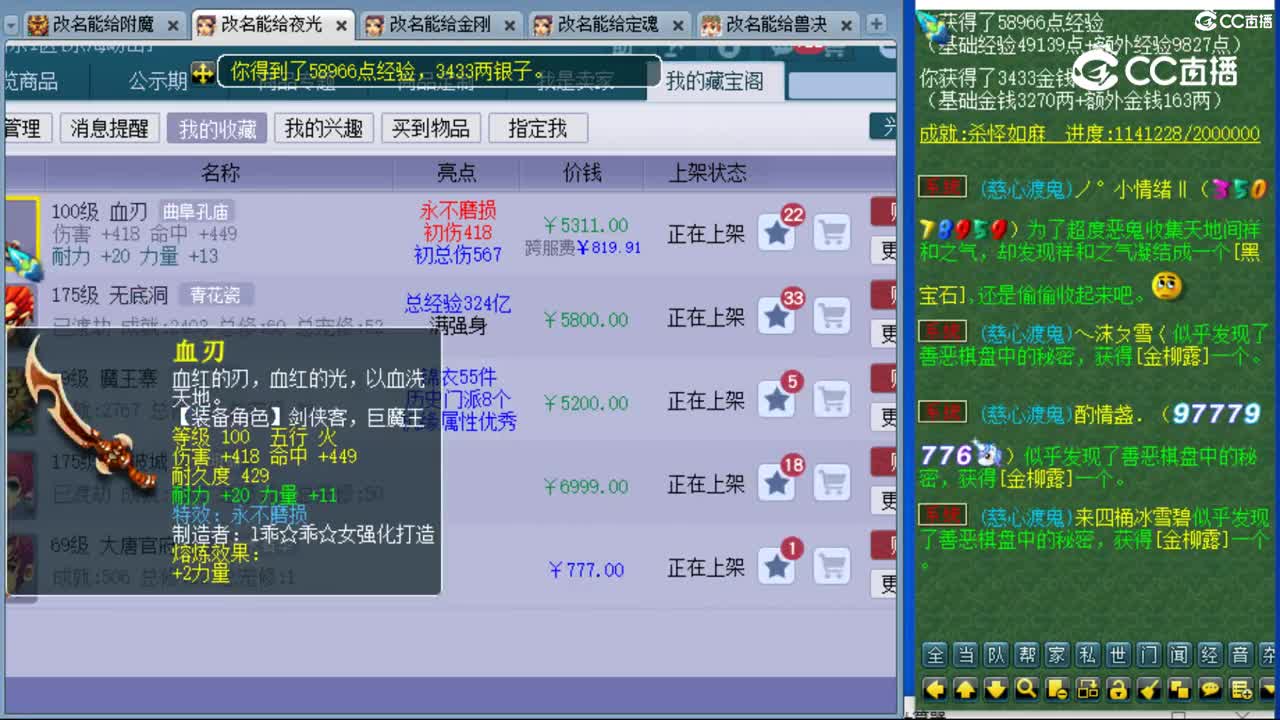Select the 队 (team) chat channel
The width and height of the screenshot is (1280, 720).
click(x=996, y=655)
